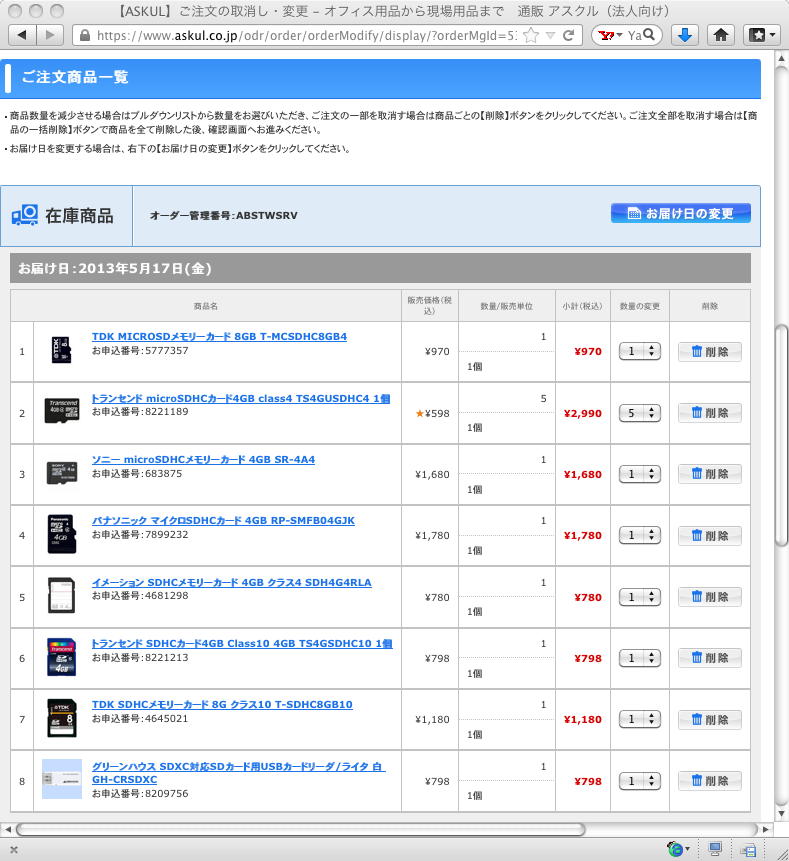The image size is (789, 861).
Task: Open ソニー microSDHCメモリーカード 4GB SR-4A4 link
Action: click(x=203, y=460)
